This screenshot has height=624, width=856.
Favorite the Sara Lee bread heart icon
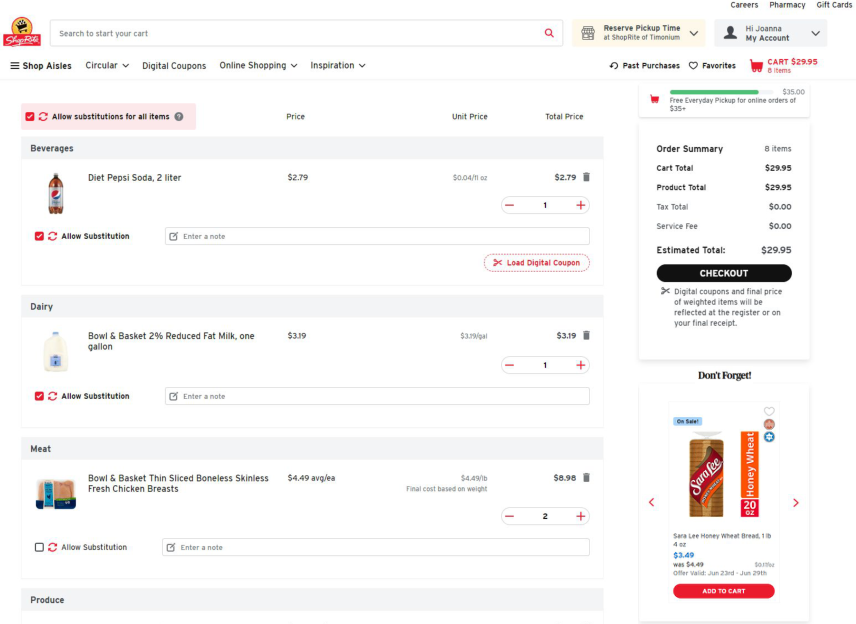769,411
